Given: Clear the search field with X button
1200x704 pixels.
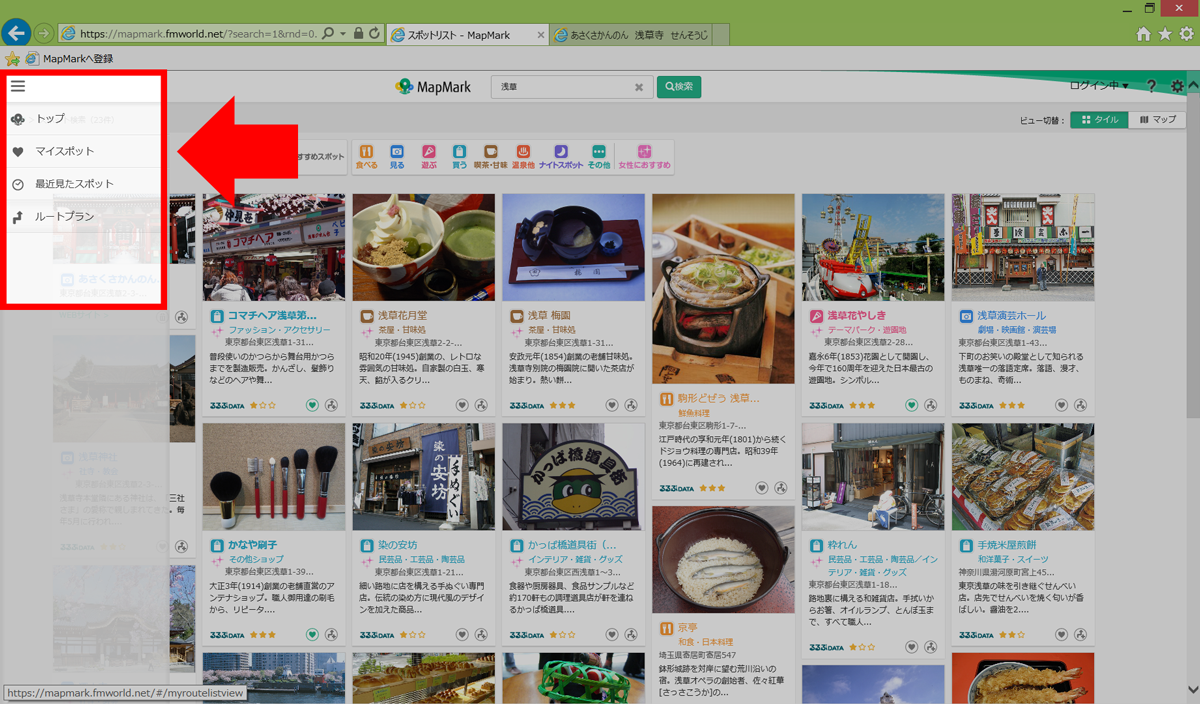Looking at the screenshot, I should tap(639, 88).
